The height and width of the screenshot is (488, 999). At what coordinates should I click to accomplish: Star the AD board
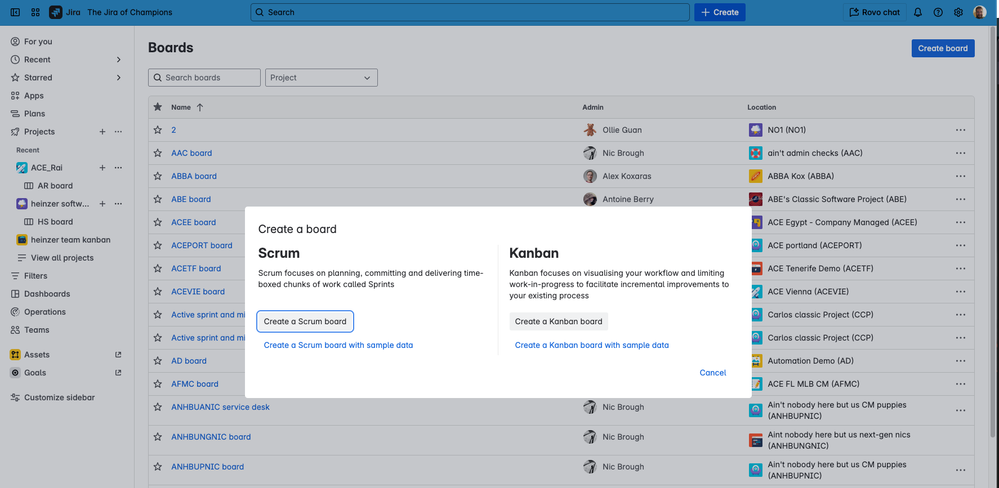(x=158, y=361)
